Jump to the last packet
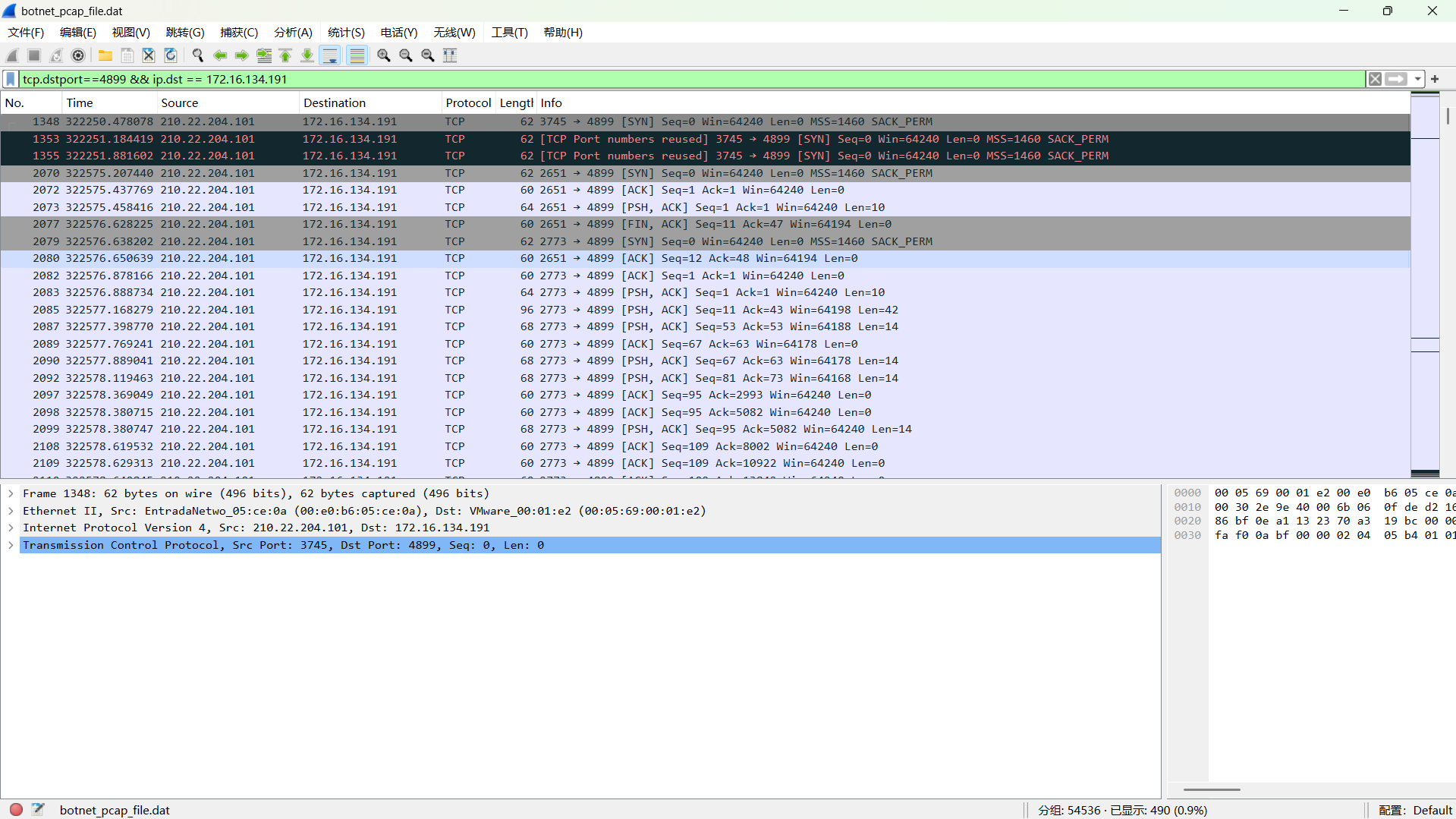1456x819 pixels. tap(307, 55)
